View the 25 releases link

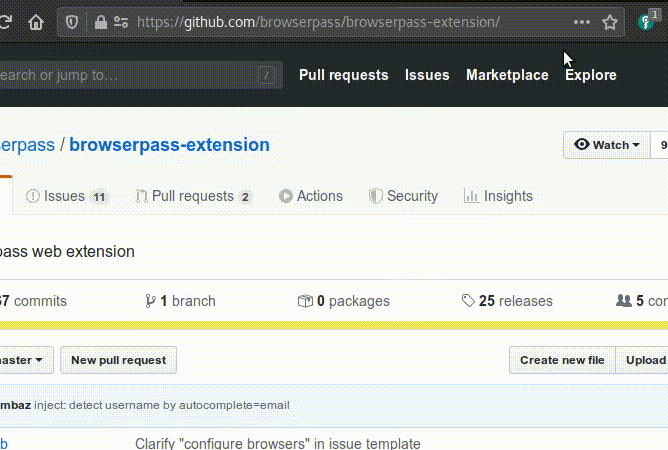[507, 301]
